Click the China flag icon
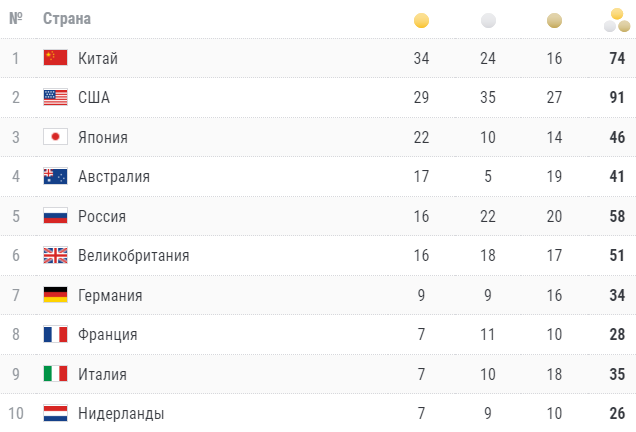The height and width of the screenshot is (432, 636). pyautogui.click(x=55, y=58)
